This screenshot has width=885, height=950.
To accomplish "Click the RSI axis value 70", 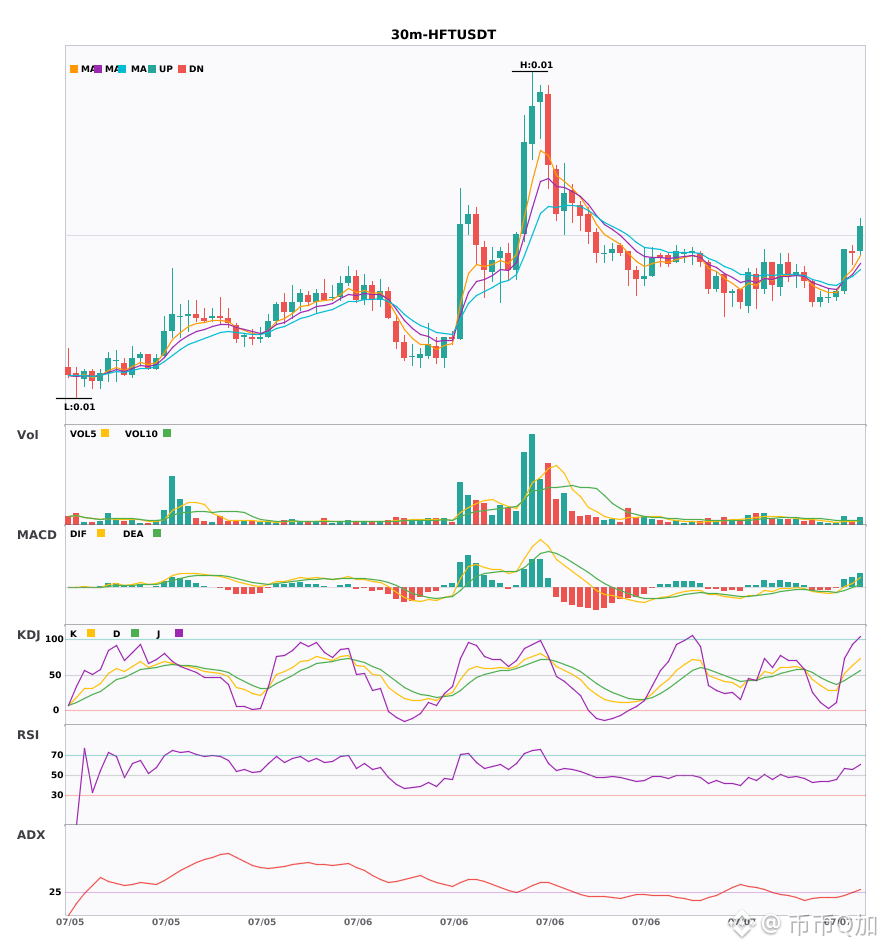I will (57, 755).
